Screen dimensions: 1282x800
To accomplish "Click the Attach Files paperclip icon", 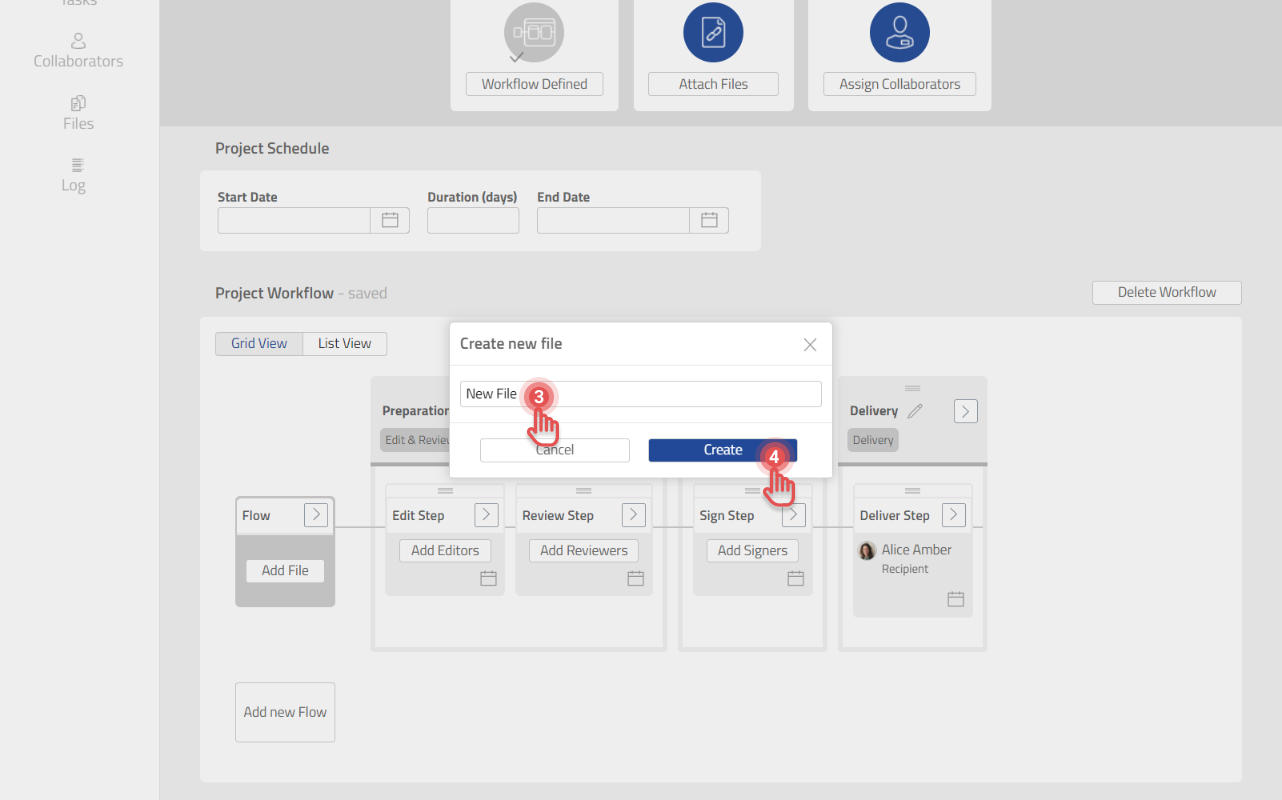I will (713, 32).
